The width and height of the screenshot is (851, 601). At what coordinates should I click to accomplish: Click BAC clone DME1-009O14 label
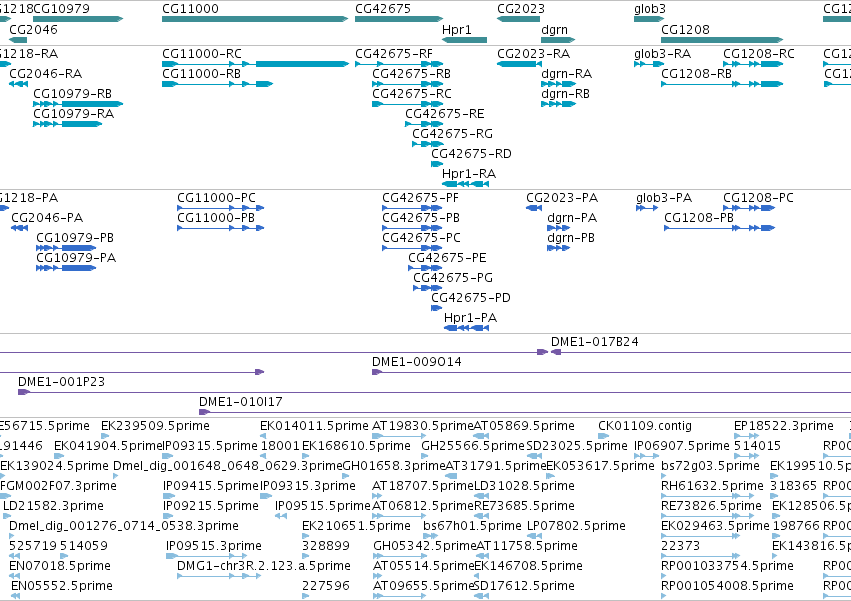417,362
